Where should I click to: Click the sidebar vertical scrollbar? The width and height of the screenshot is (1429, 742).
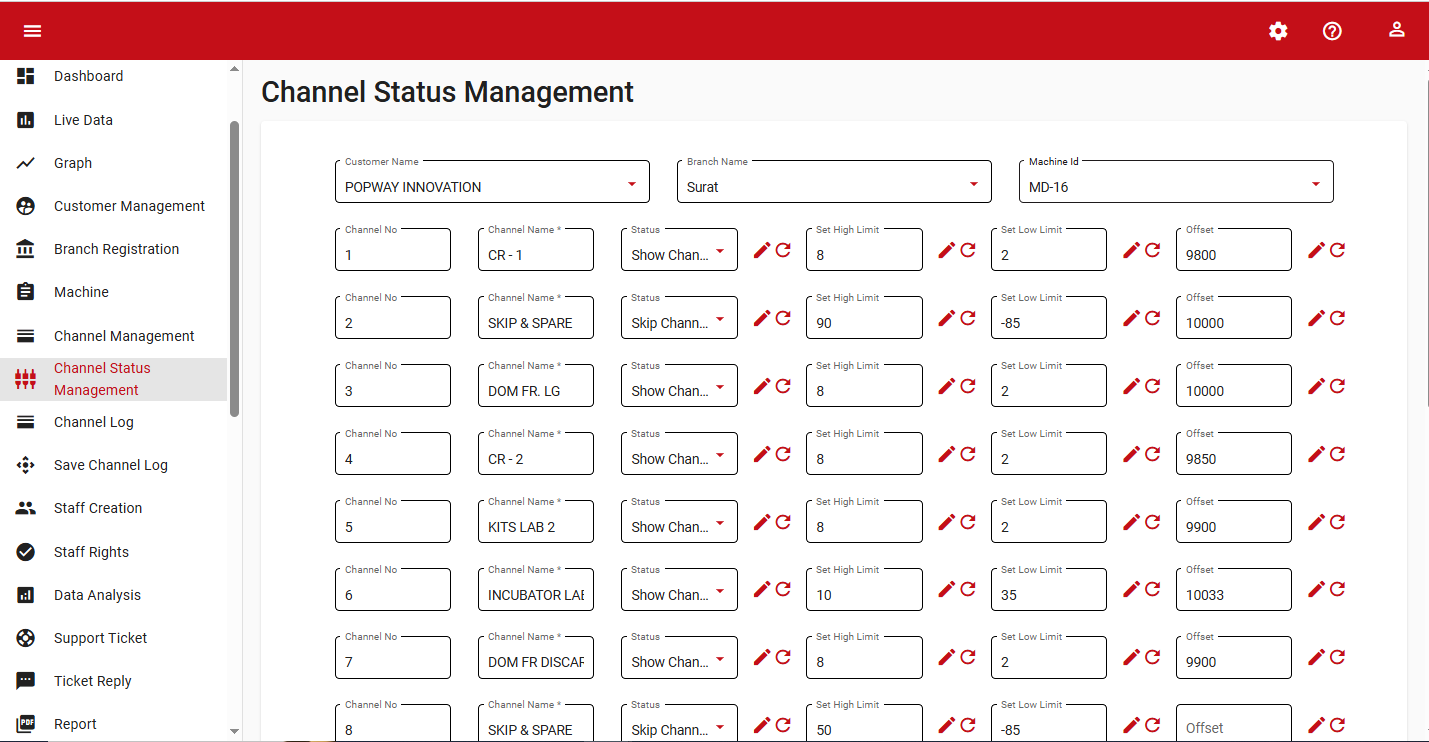[x=235, y=268]
